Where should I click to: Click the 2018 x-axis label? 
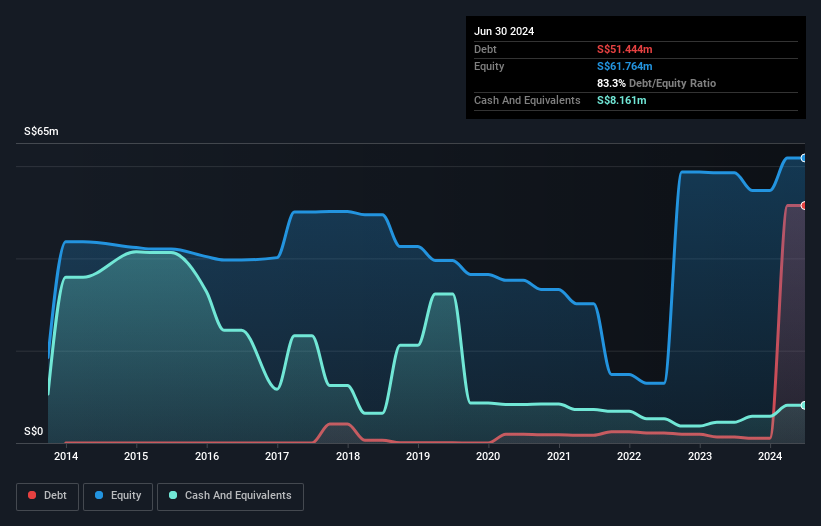(348, 457)
